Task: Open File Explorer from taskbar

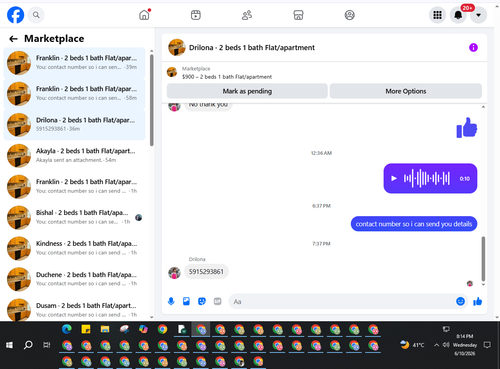Action: pos(105,329)
